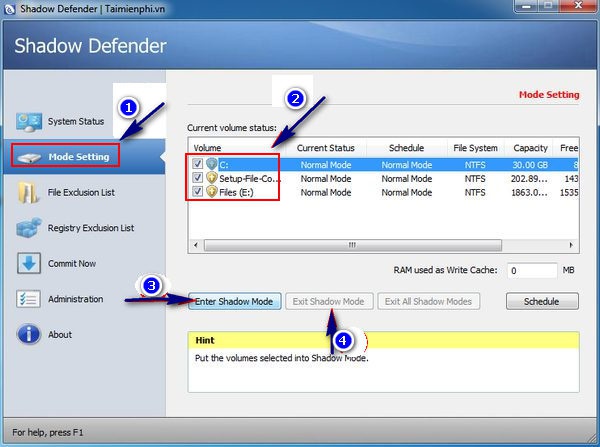
Task: Uncheck the Setup-File-Co volume checkbox
Action: 197,178
